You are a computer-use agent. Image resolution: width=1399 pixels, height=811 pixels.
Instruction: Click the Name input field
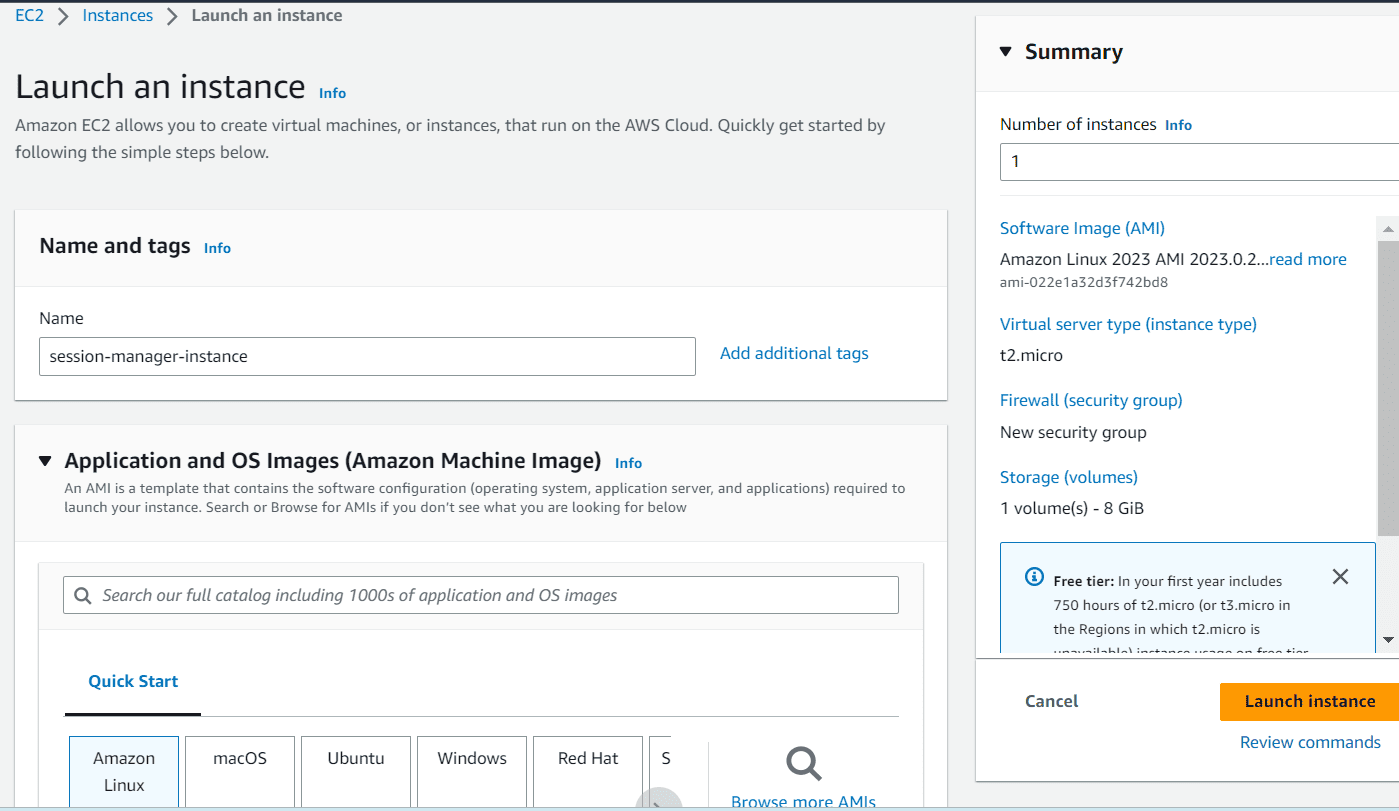pyautogui.click(x=367, y=356)
